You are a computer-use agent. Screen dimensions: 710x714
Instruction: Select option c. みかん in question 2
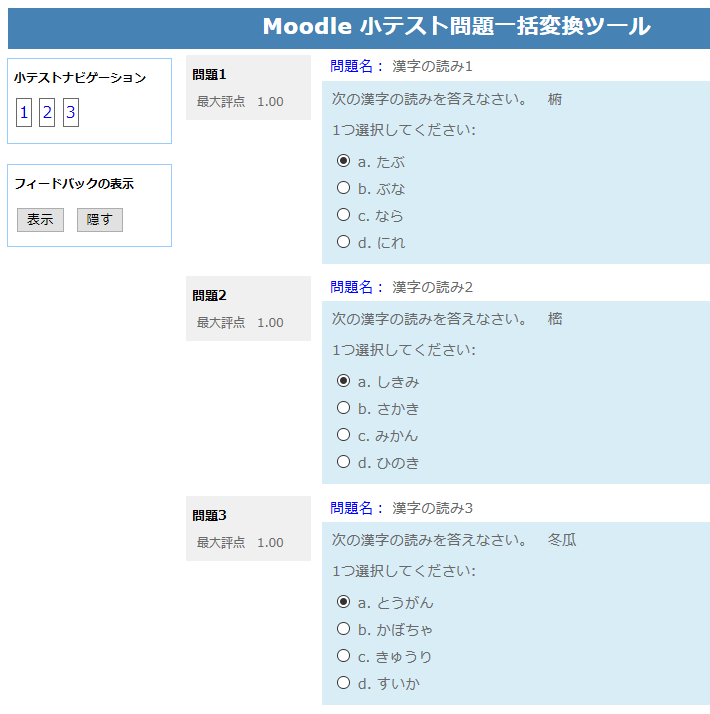[343, 435]
